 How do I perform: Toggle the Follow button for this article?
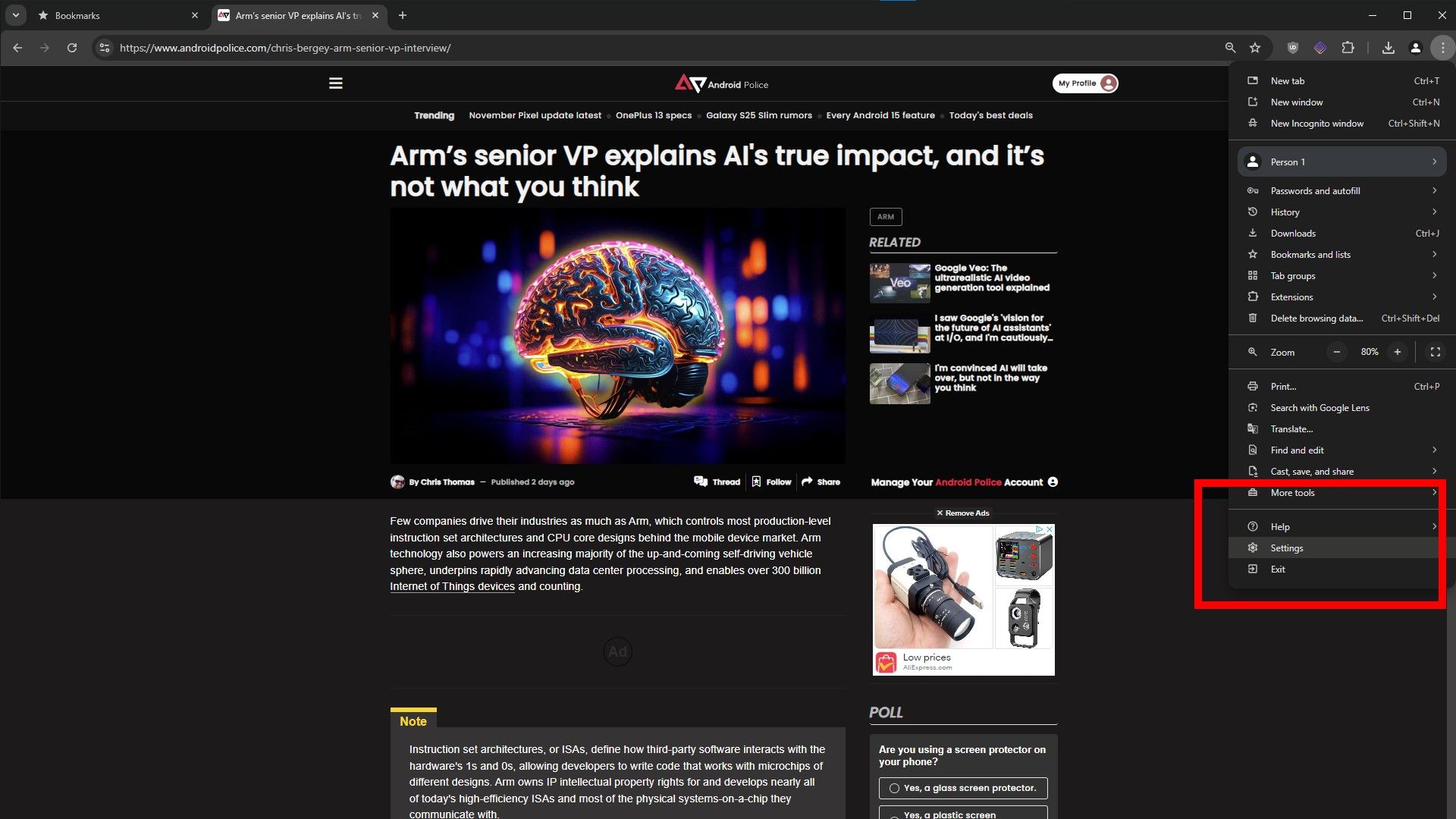(x=771, y=482)
